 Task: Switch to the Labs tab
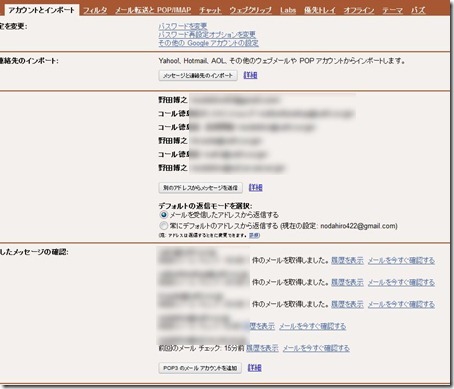tap(288, 10)
